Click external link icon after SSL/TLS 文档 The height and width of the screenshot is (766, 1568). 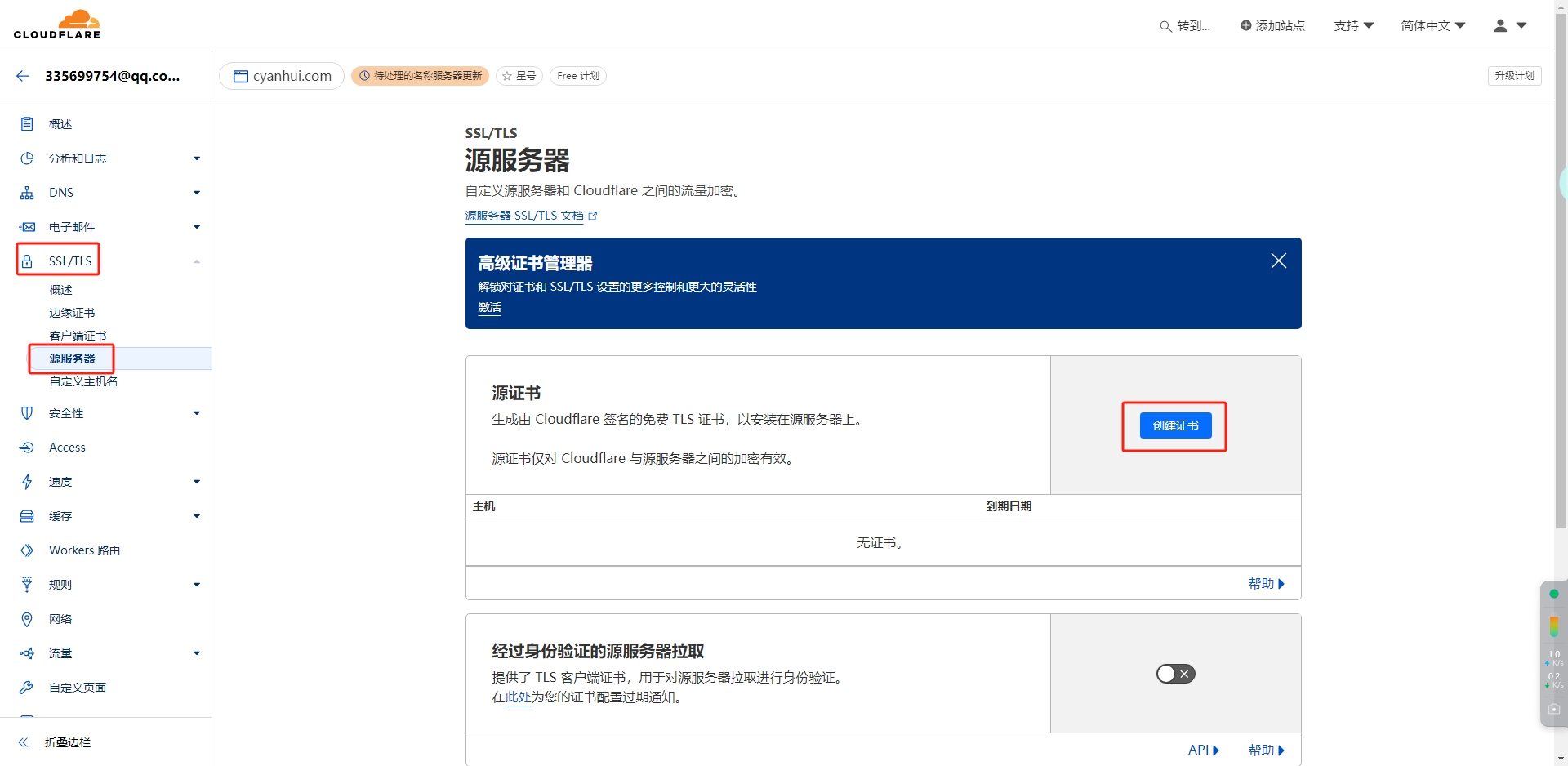pos(593,216)
